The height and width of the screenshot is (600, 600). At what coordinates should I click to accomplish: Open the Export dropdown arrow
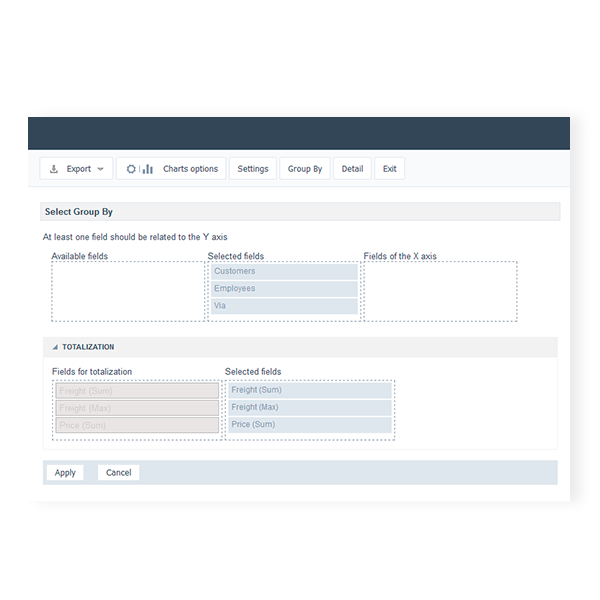point(101,170)
